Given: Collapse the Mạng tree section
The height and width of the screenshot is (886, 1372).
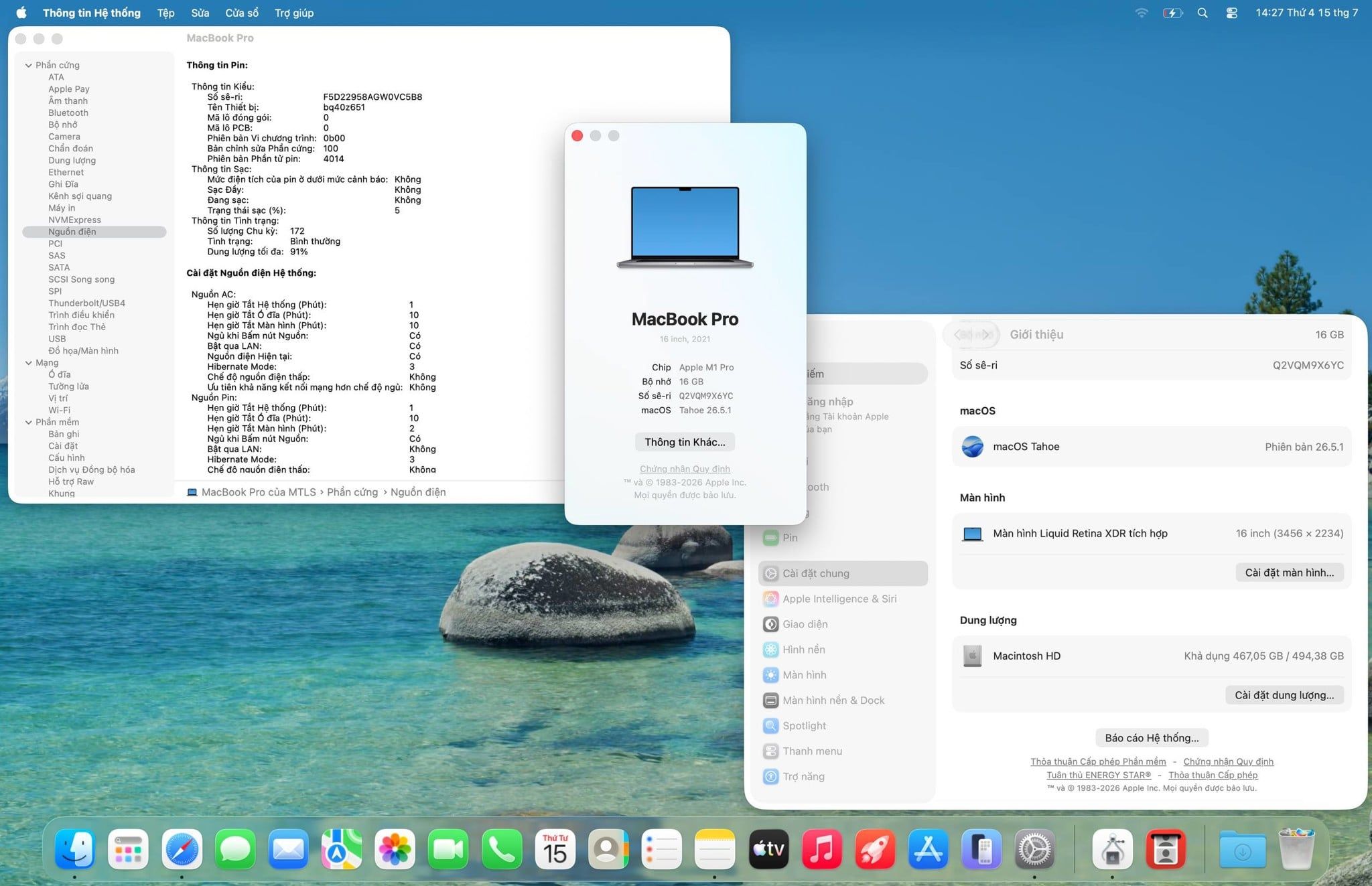Looking at the screenshot, I should click(x=28, y=363).
